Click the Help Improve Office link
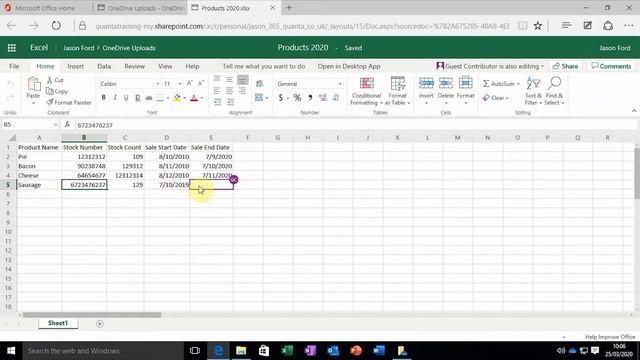This screenshot has width=640, height=360. click(610, 337)
